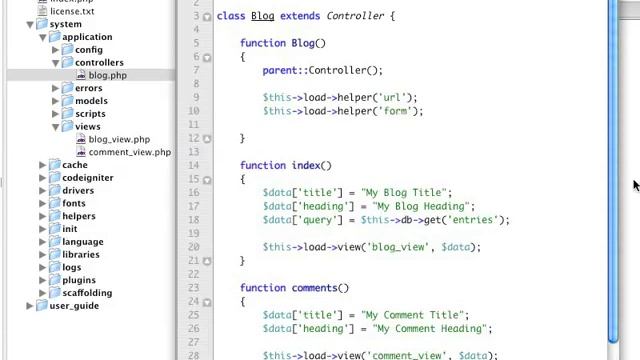The height and width of the screenshot is (360, 640).
Task: Click the plugins folder icon
Action: [x=55, y=280]
